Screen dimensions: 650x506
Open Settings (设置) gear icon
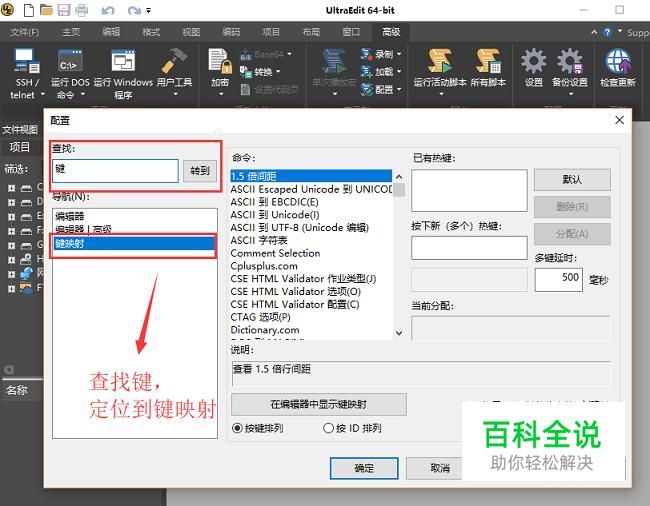[x=534, y=61]
